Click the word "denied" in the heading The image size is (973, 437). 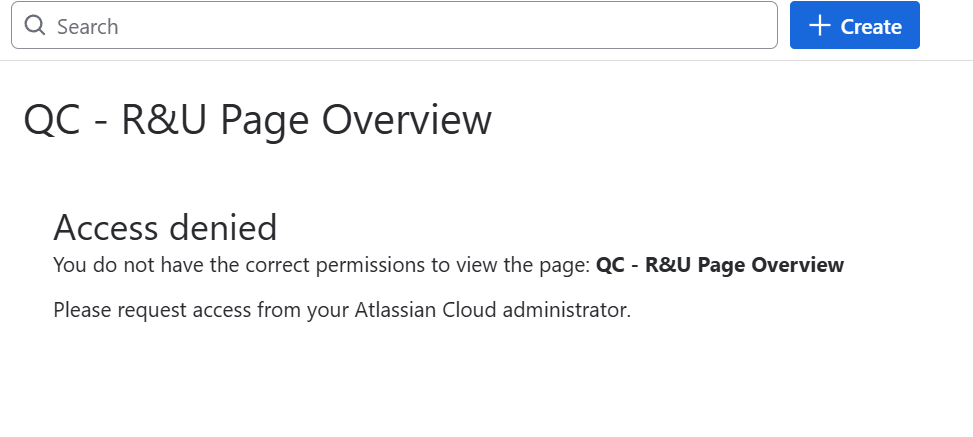(x=228, y=228)
